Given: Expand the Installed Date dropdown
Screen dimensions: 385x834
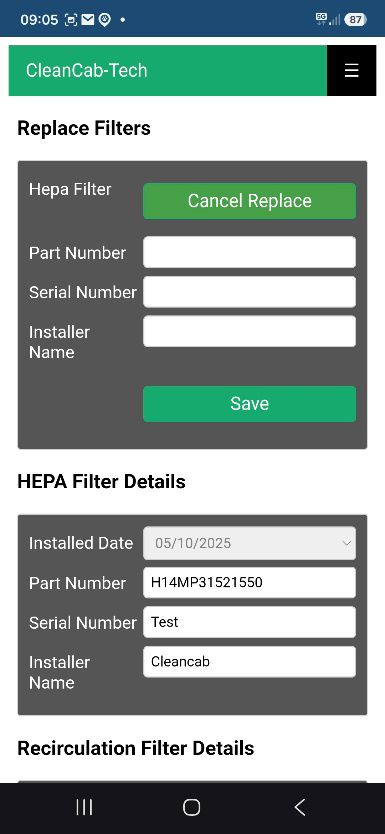Looking at the screenshot, I should click(249, 543).
